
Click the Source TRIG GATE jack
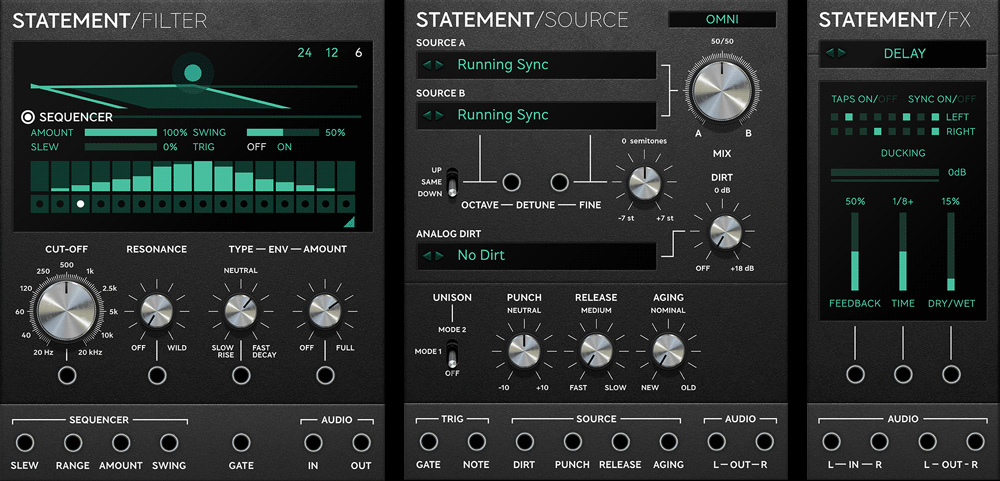[429, 441]
